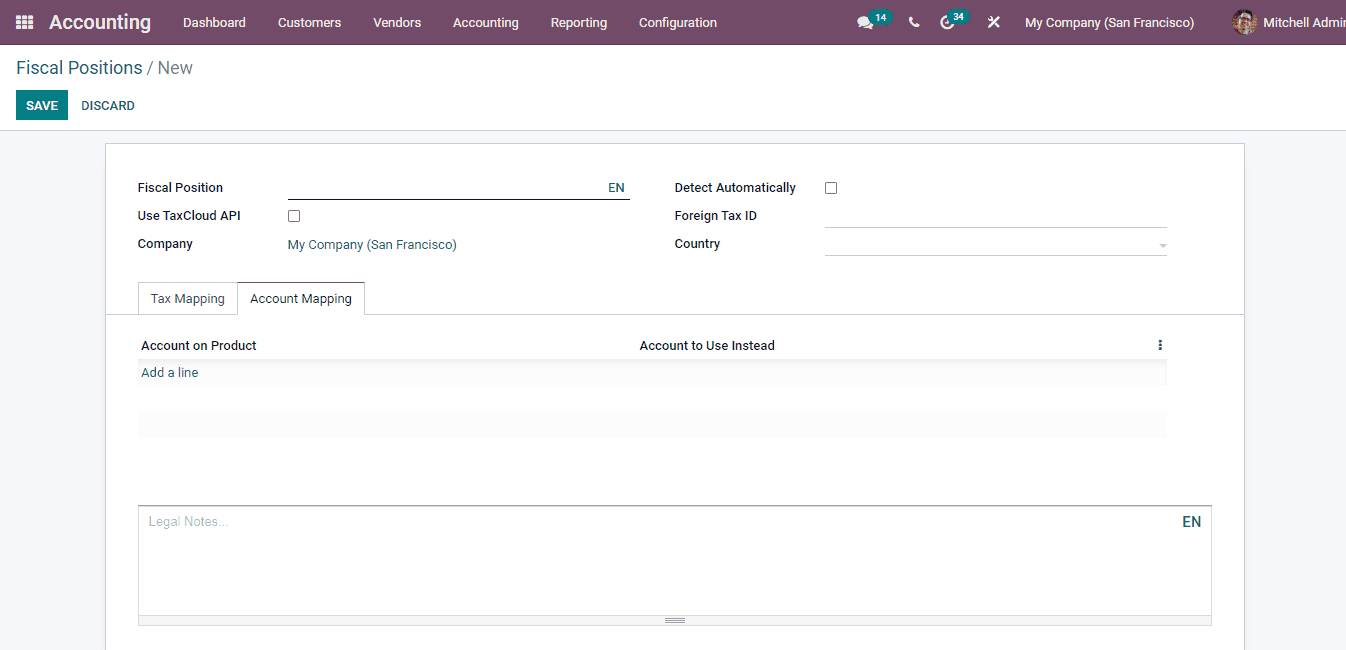Click the EN translation icon in Legal Notes
Screen dimensions: 1346x650
[1191, 521]
